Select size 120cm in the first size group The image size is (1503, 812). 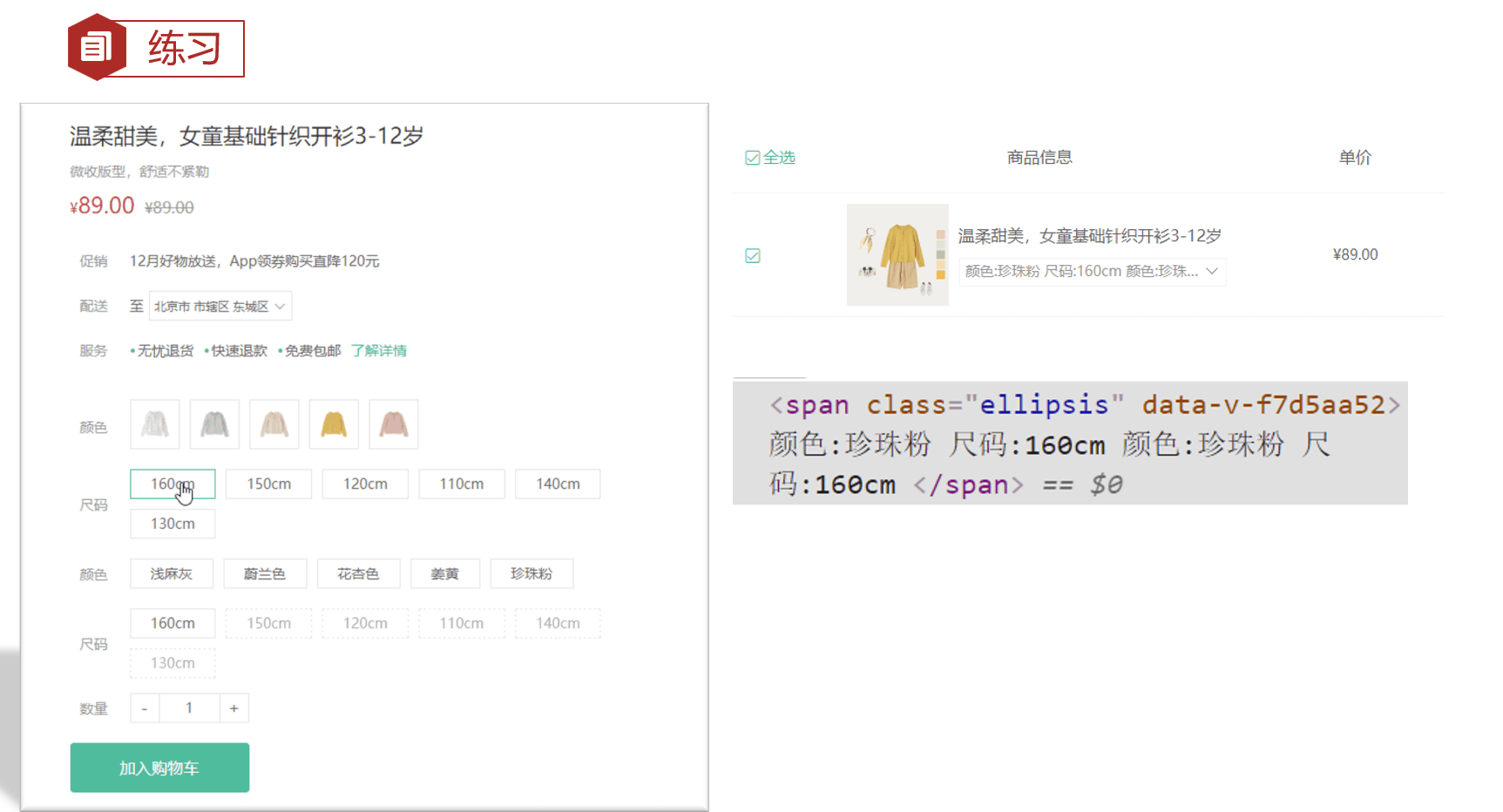(x=365, y=484)
